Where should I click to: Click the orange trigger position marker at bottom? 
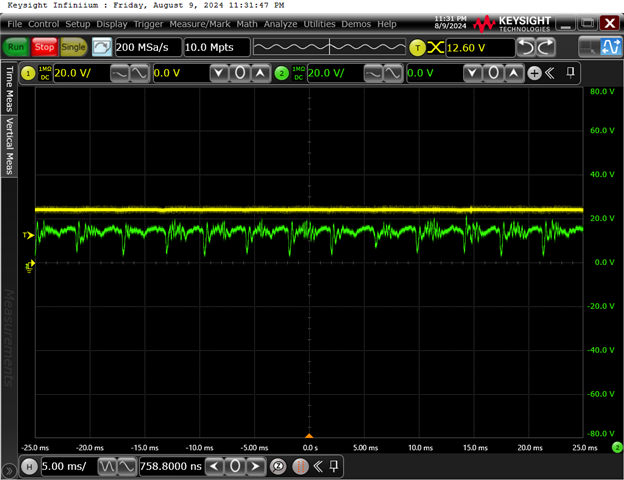309,436
